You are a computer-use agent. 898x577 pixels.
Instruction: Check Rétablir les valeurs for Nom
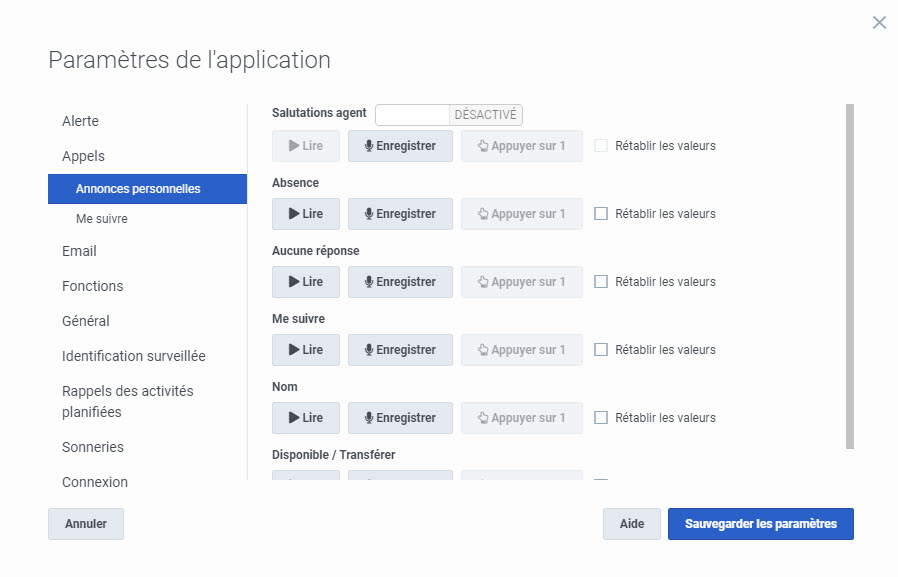tap(601, 418)
